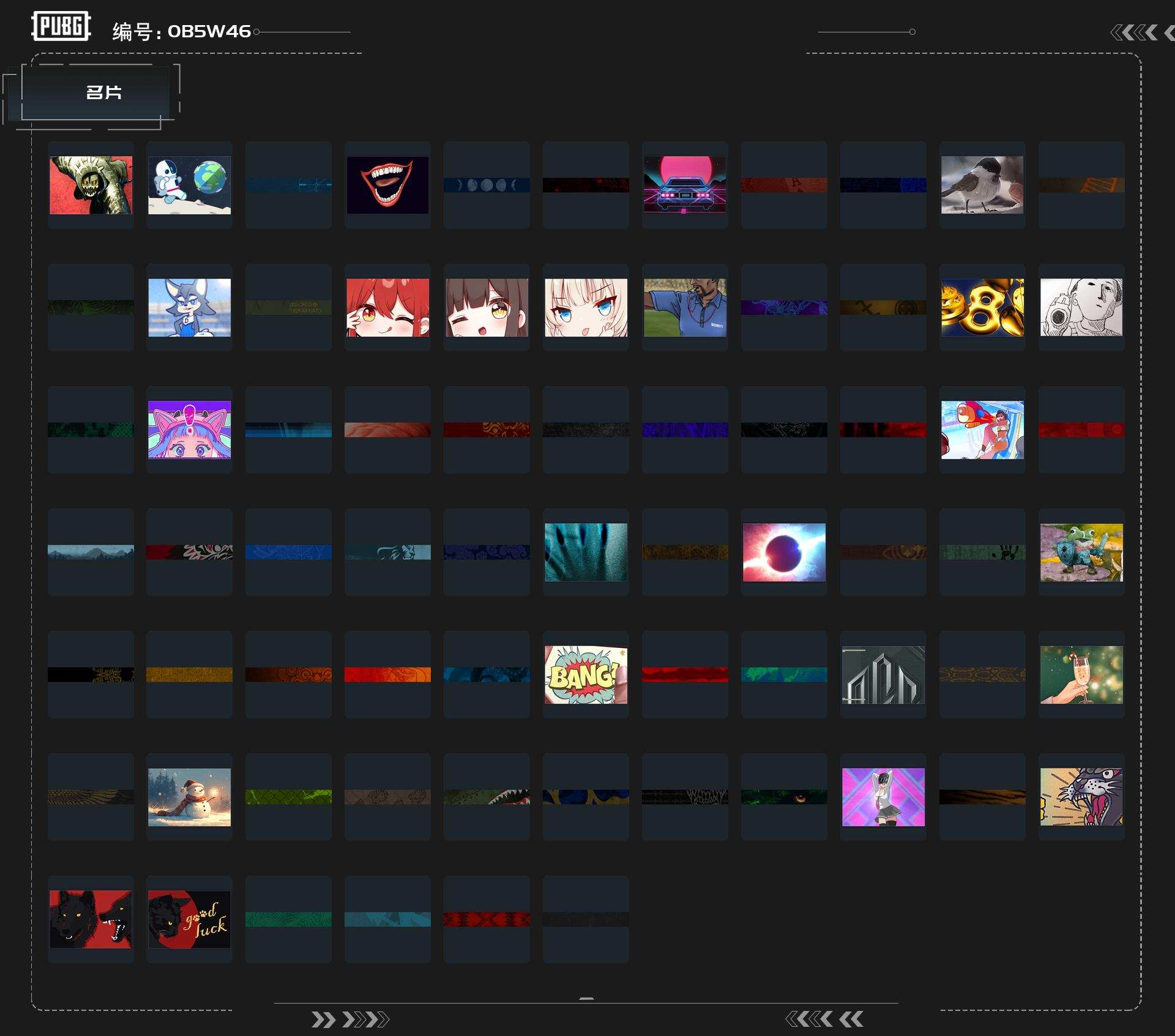Pick the solar eclipse namecard
This screenshot has width=1175, height=1036.
click(784, 552)
